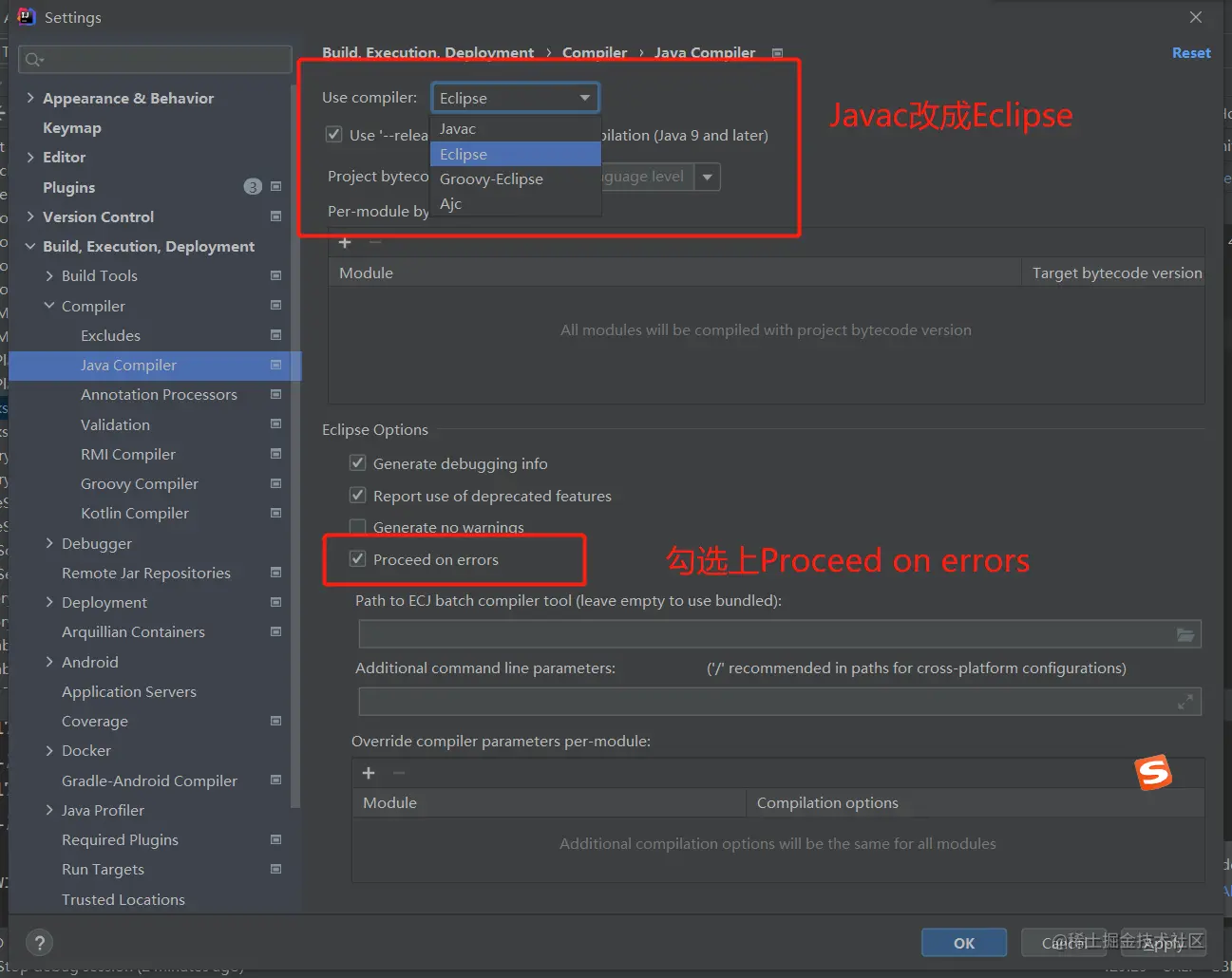This screenshot has width=1232, height=978.
Task: Expand Version Control section
Action: 30,216
